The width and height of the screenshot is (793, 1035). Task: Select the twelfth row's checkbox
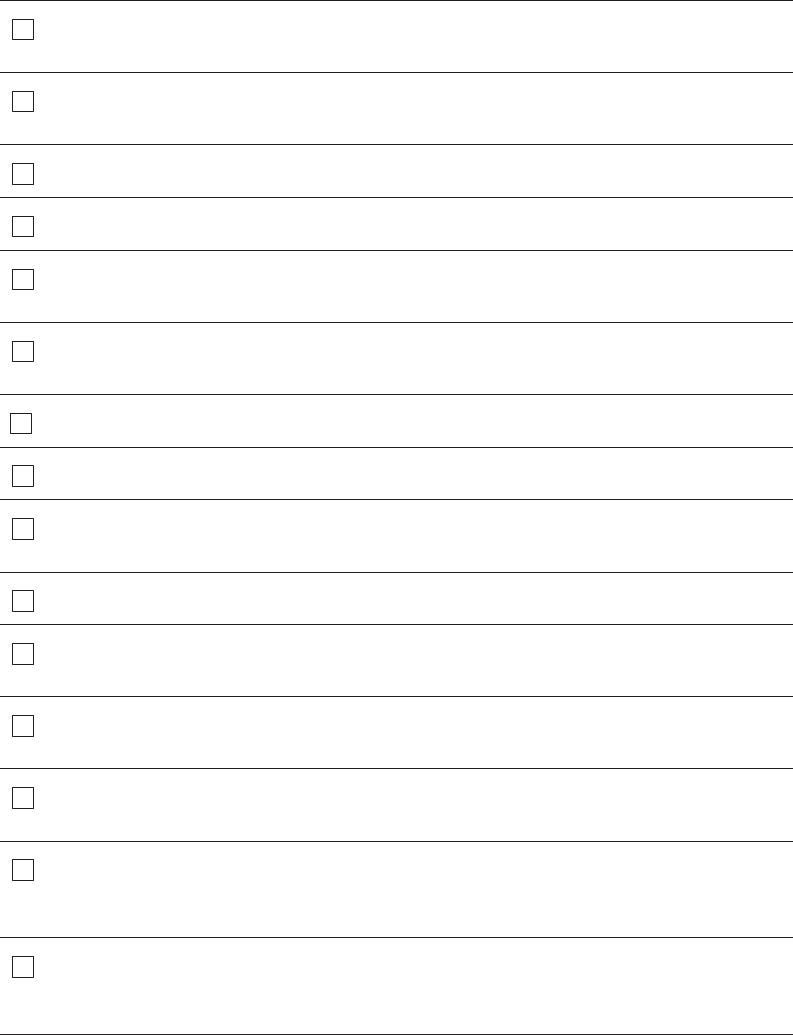pyautogui.click(x=23, y=726)
